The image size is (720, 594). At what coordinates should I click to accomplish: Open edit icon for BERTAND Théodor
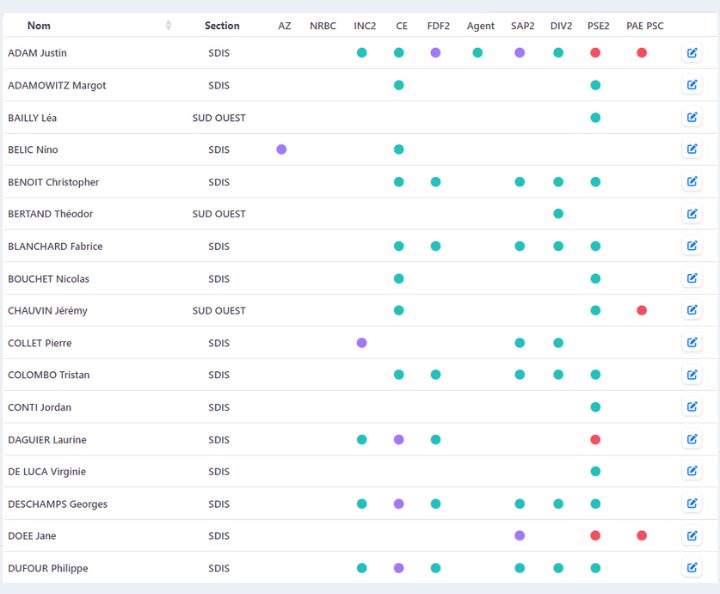[692, 214]
